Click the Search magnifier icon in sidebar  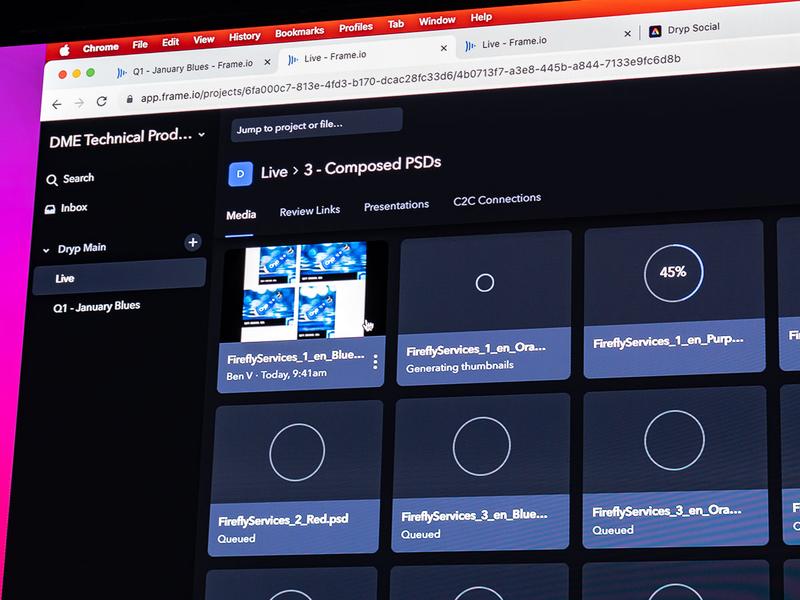click(52, 180)
